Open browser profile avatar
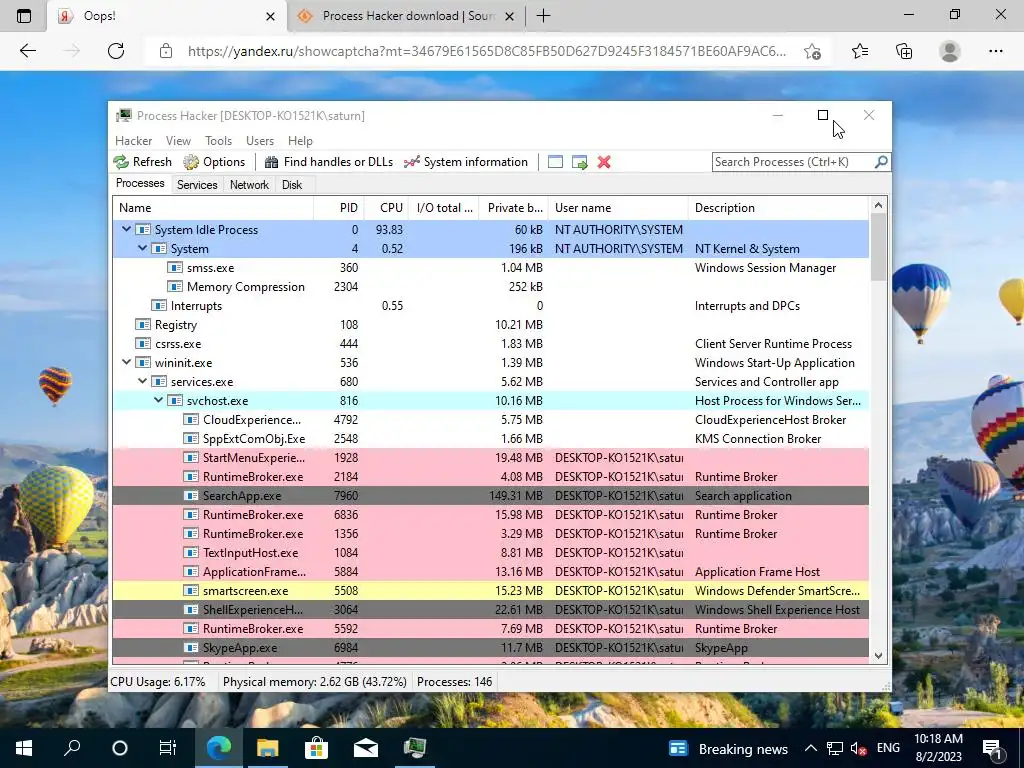This screenshot has width=1024, height=768. click(x=950, y=51)
